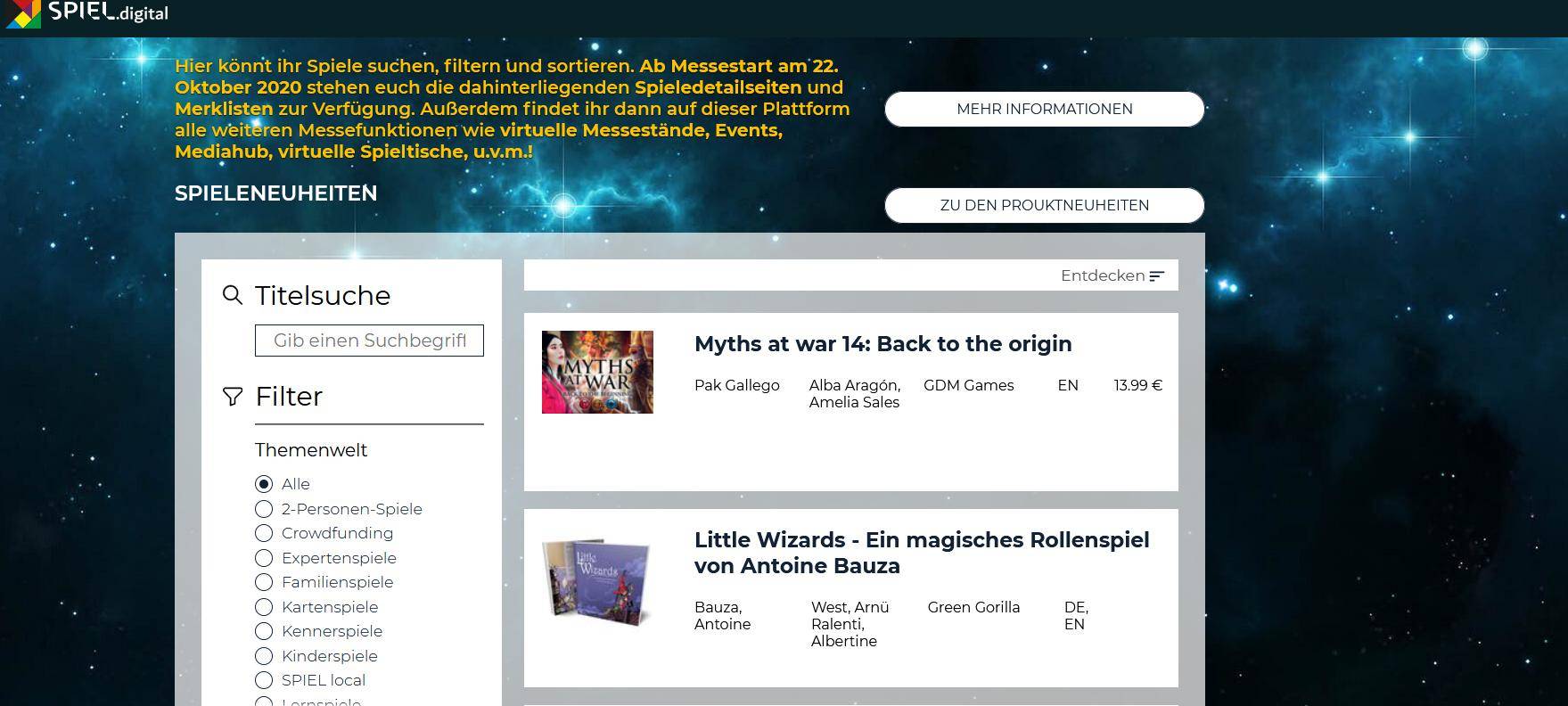Click illustrators Alba Aragón, Amelia Sales
The height and width of the screenshot is (706, 1568).
click(x=855, y=394)
